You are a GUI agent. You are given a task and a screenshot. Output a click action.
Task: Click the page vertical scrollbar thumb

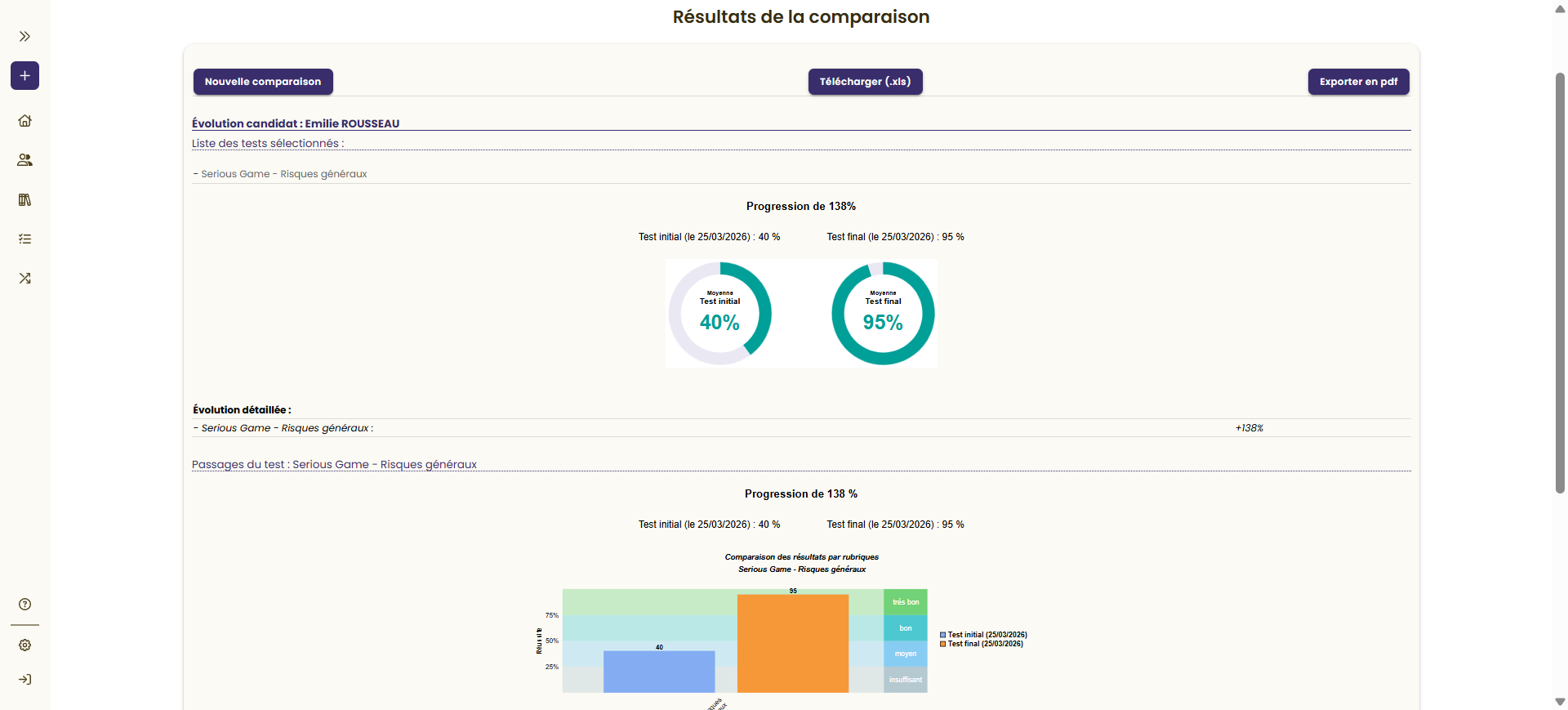point(1560,283)
